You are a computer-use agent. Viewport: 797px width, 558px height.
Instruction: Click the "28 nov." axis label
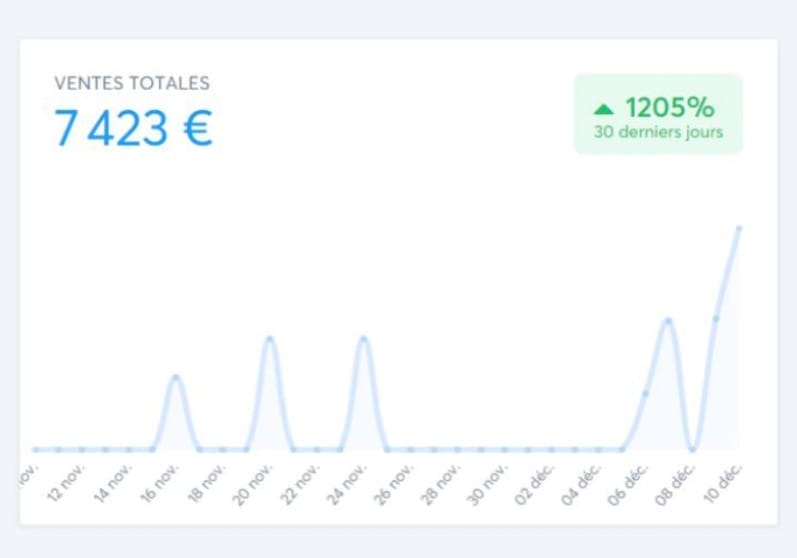click(447, 482)
